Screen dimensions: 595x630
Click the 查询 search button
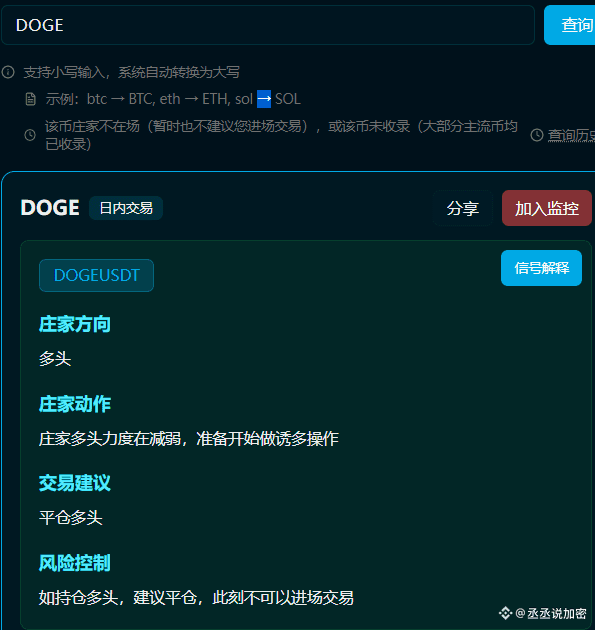(569, 25)
